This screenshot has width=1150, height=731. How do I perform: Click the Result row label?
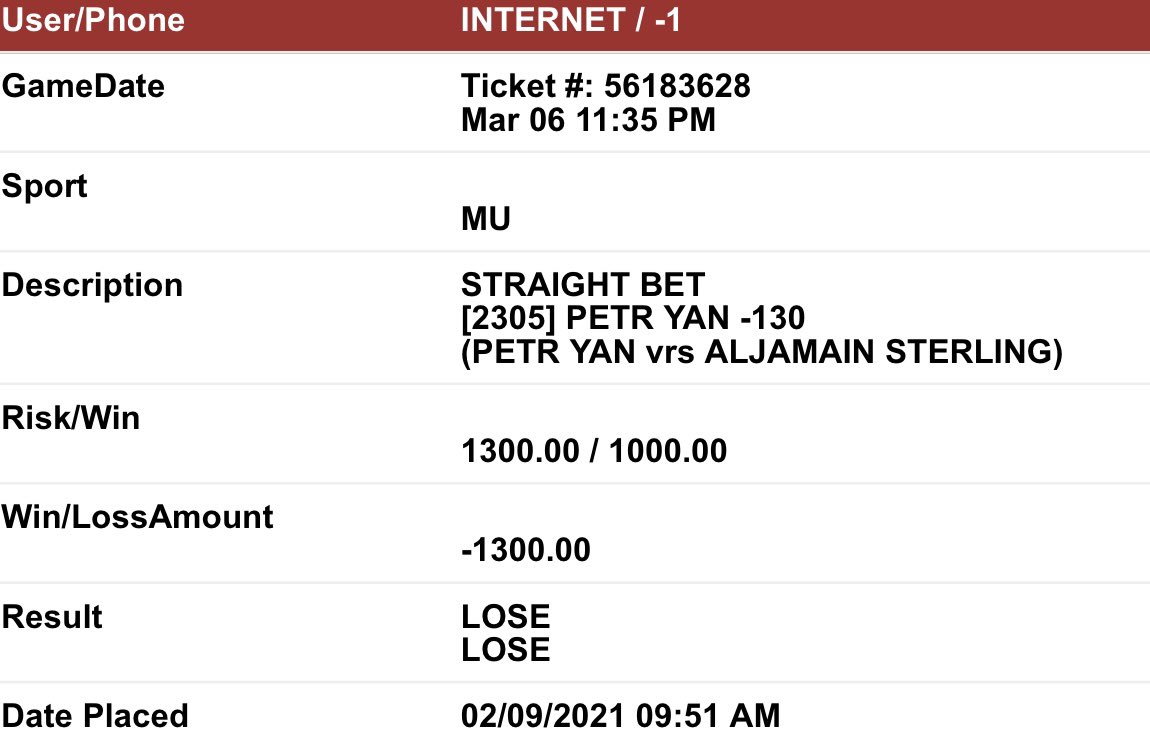point(52,617)
